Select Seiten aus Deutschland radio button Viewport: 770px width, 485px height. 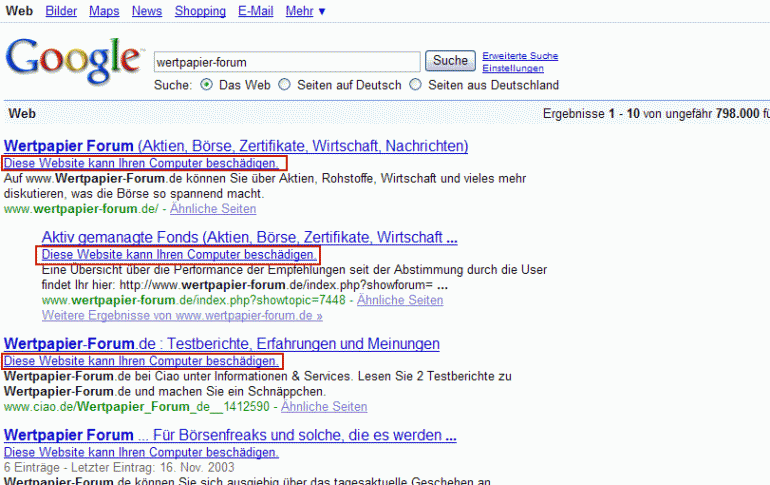pyautogui.click(x=415, y=84)
